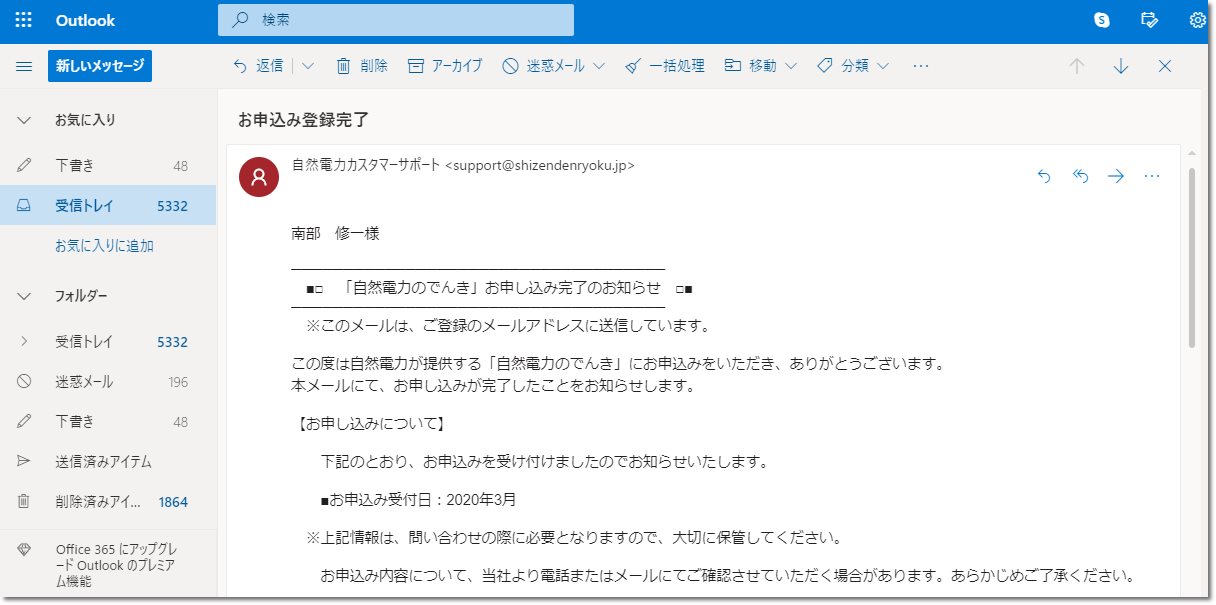Close the open message with X
The height and width of the screenshot is (605, 1216).
[1165, 66]
